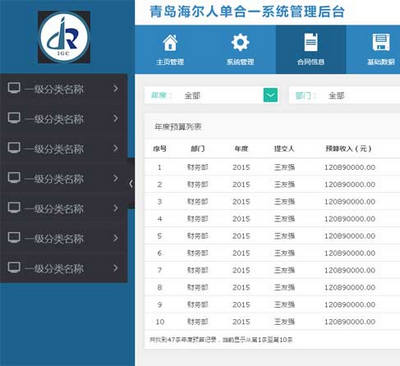The width and height of the screenshot is (400, 366).
Task: Click the 47 records footer summary text
Action: click(x=221, y=340)
